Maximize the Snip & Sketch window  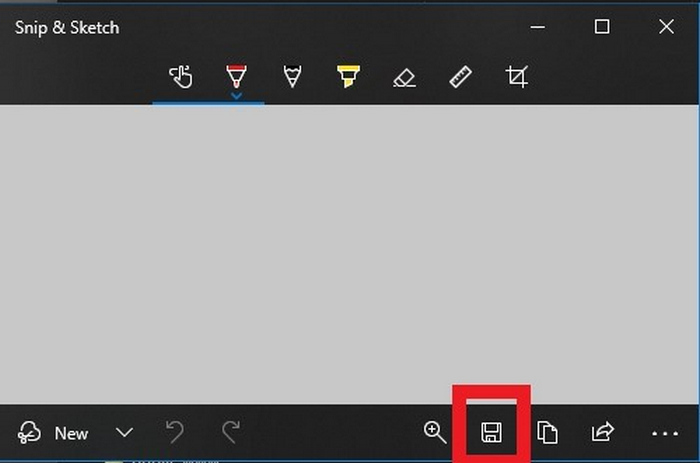coord(602,27)
